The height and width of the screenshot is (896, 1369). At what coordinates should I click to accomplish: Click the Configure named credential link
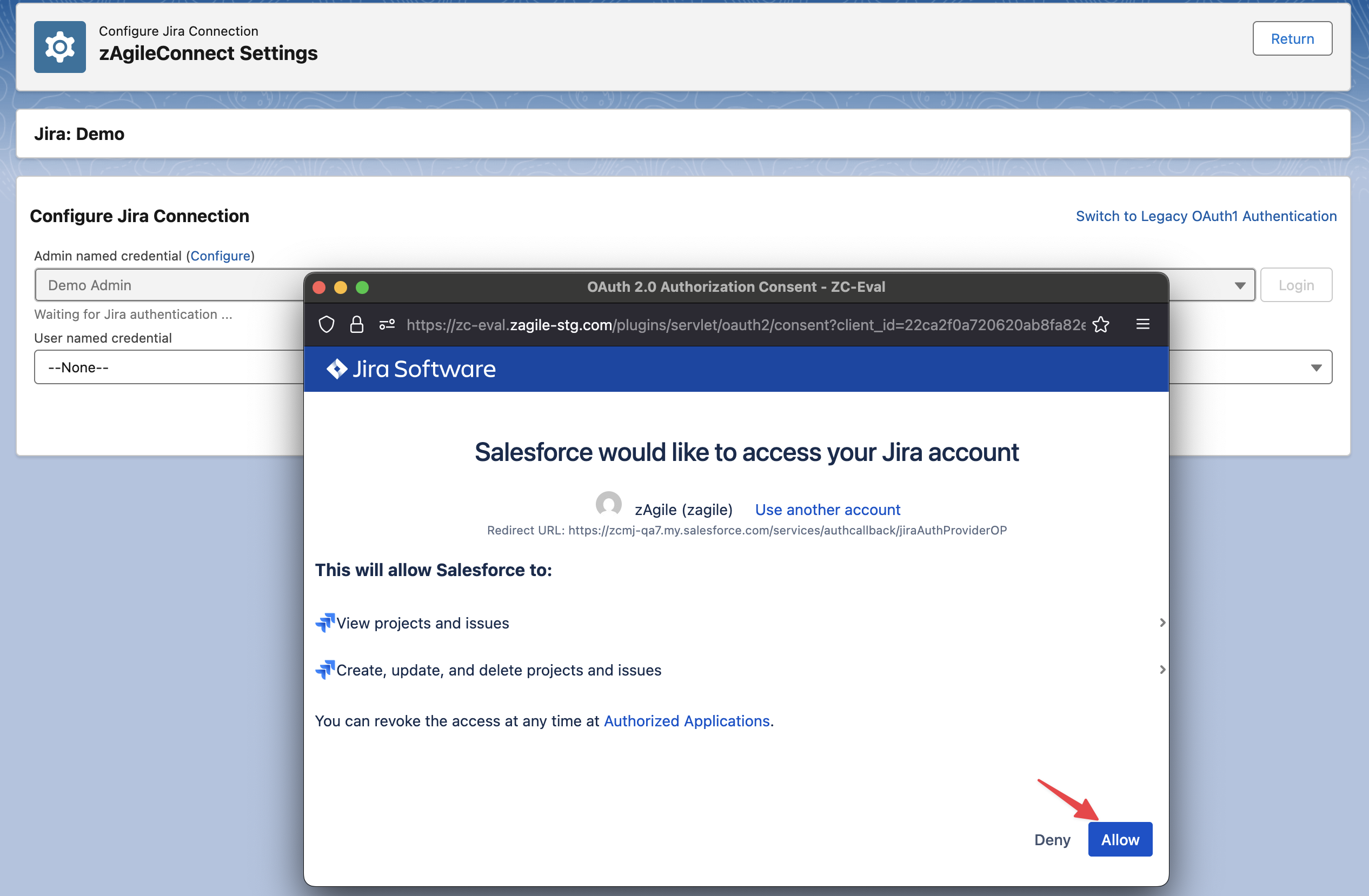click(x=220, y=256)
